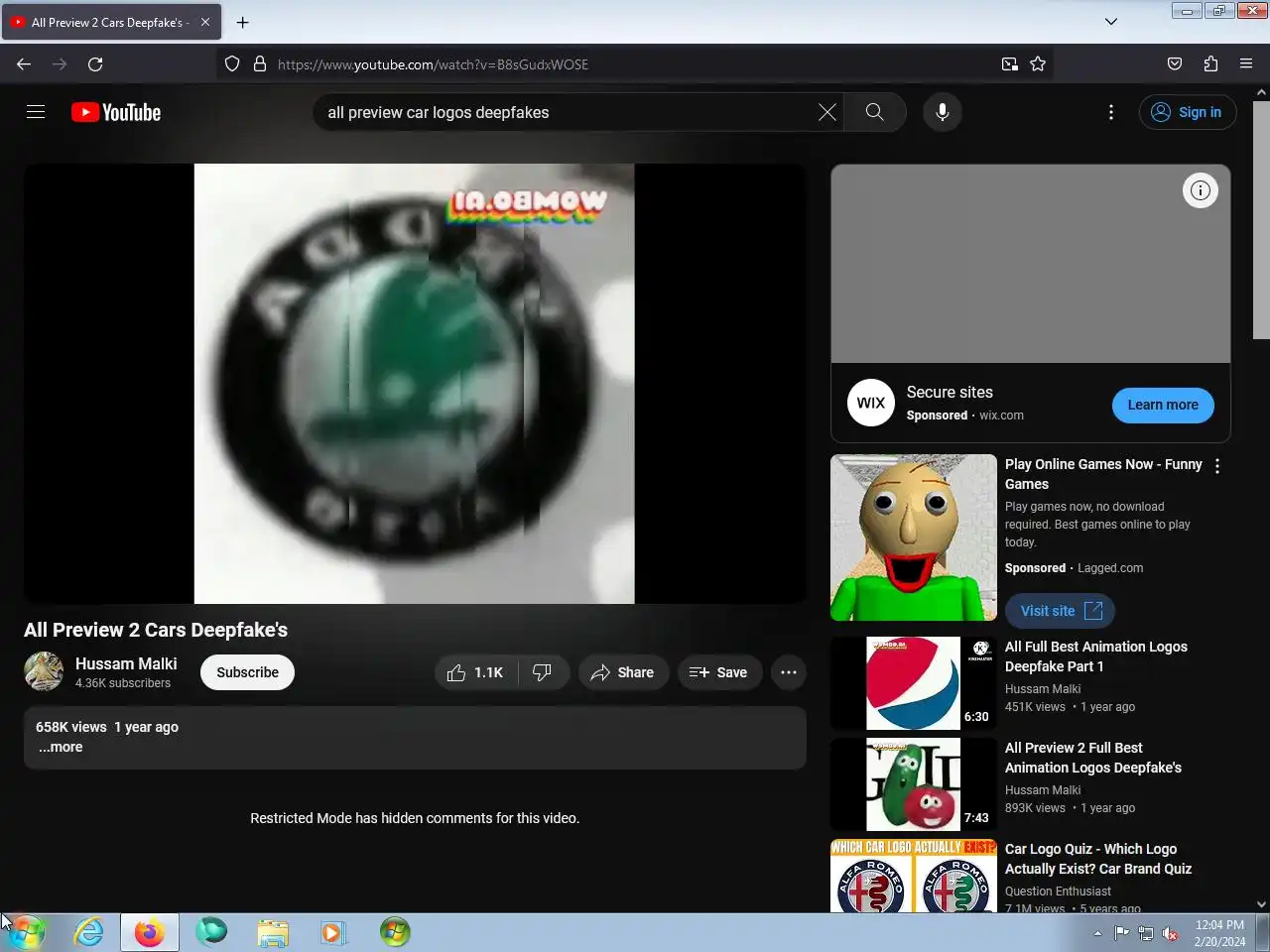This screenshot has height=952, width=1270.
Task: Open All Preview 2 Full Best Animation video
Action: click(x=1093, y=758)
